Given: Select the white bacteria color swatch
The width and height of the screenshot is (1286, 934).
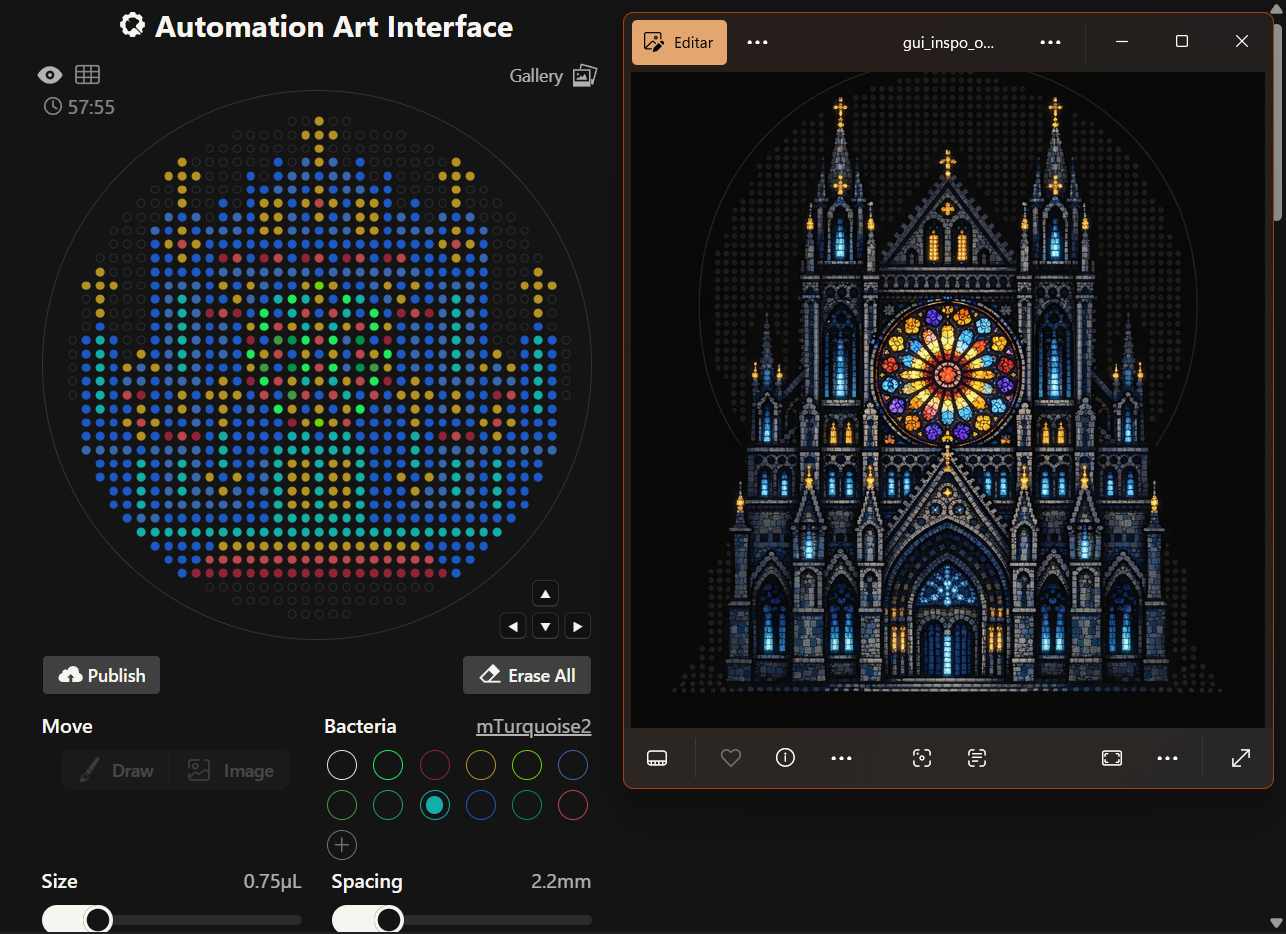Looking at the screenshot, I should pyautogui.click(x=342, y=766).
